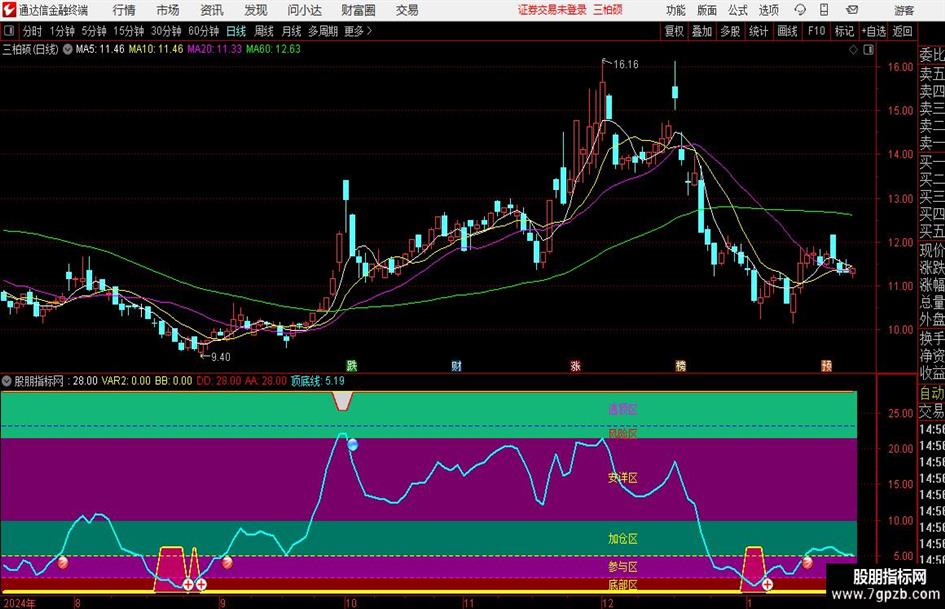
Task: Switch to the 60分钟 period tab
Action: point(204,31)
